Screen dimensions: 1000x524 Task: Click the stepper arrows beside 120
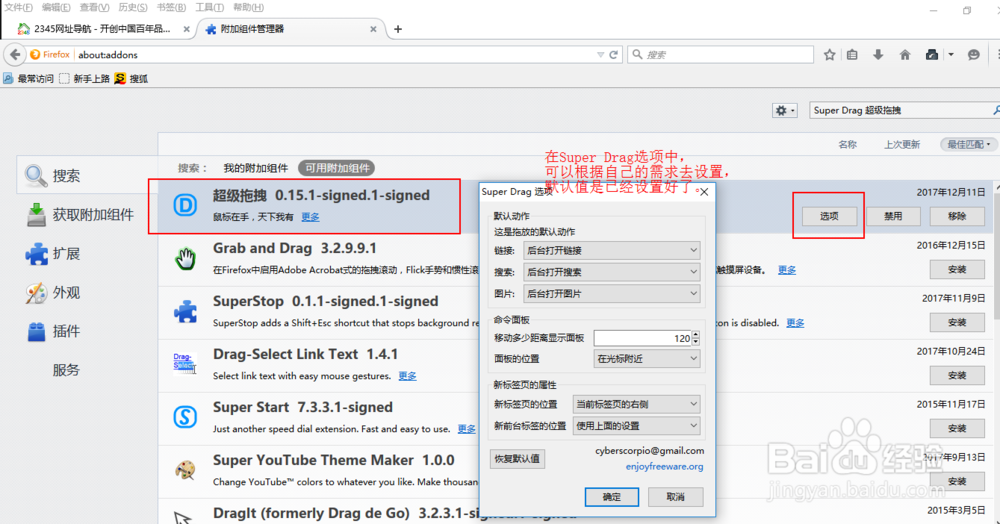pos(696,338)
